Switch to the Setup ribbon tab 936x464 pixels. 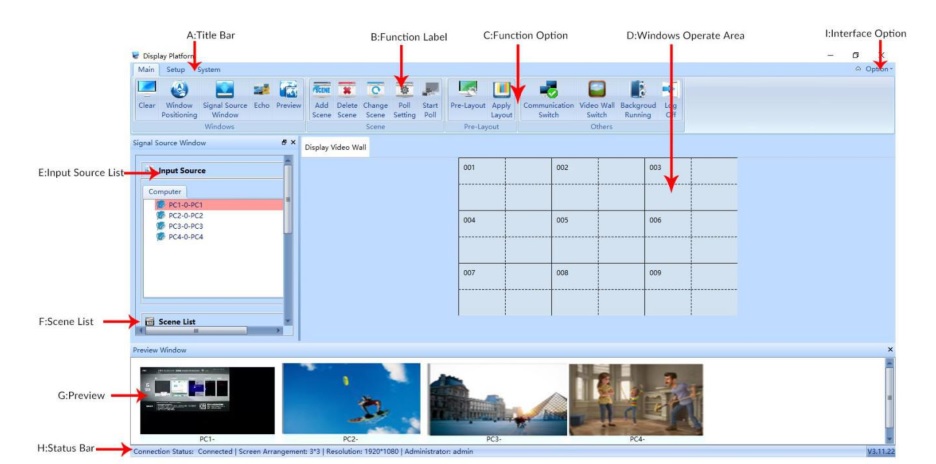point(175,70)
